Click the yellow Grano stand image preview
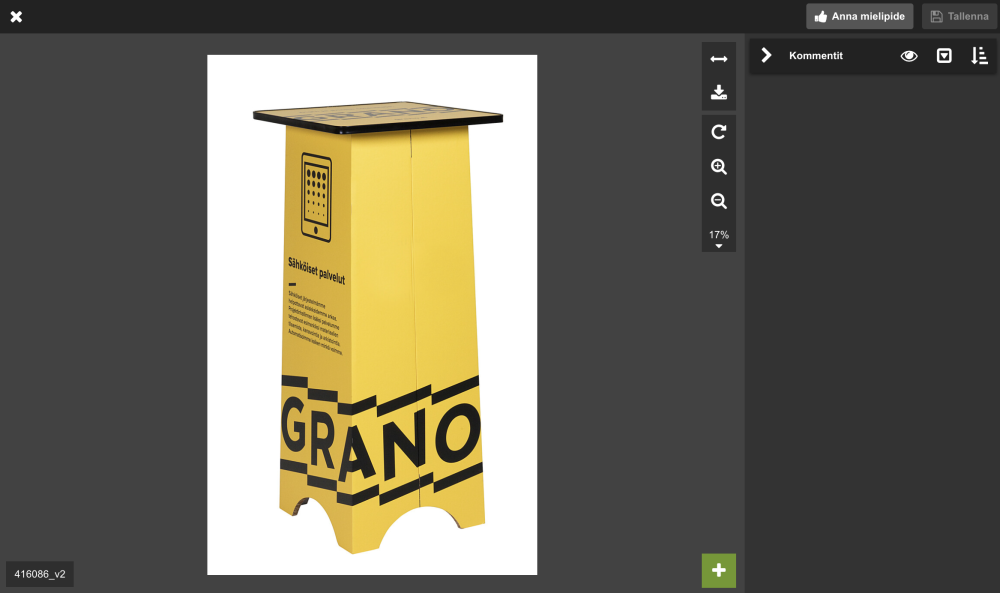Image resolution: width=1000 pixels, height=593 pixels. 372,315
